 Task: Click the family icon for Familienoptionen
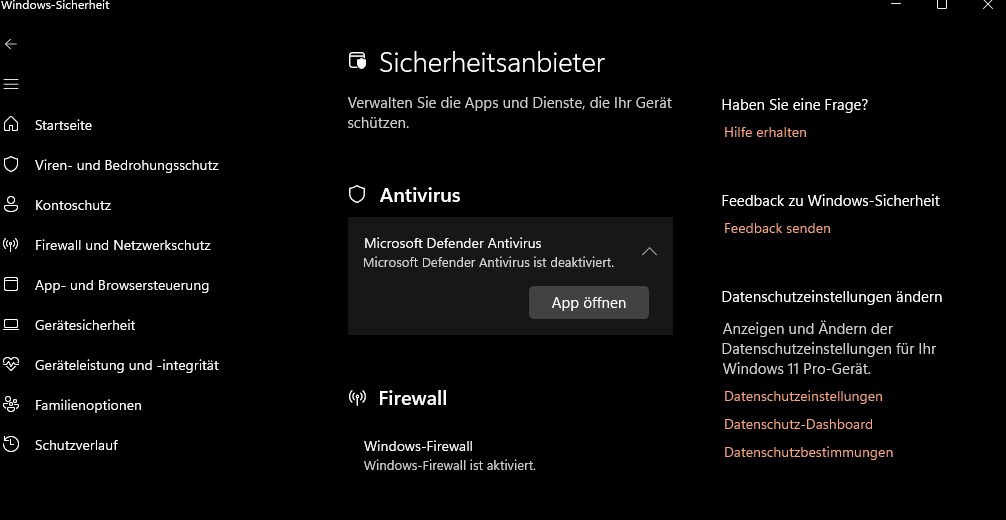tap(11, 404)
